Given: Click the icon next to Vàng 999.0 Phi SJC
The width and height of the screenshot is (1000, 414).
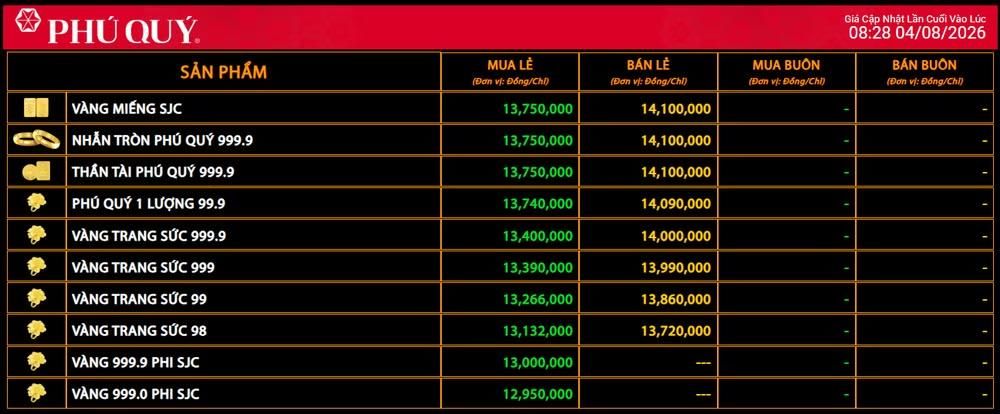Looking at the screenshot, I should pyautogui.click(x=36, y=393).
